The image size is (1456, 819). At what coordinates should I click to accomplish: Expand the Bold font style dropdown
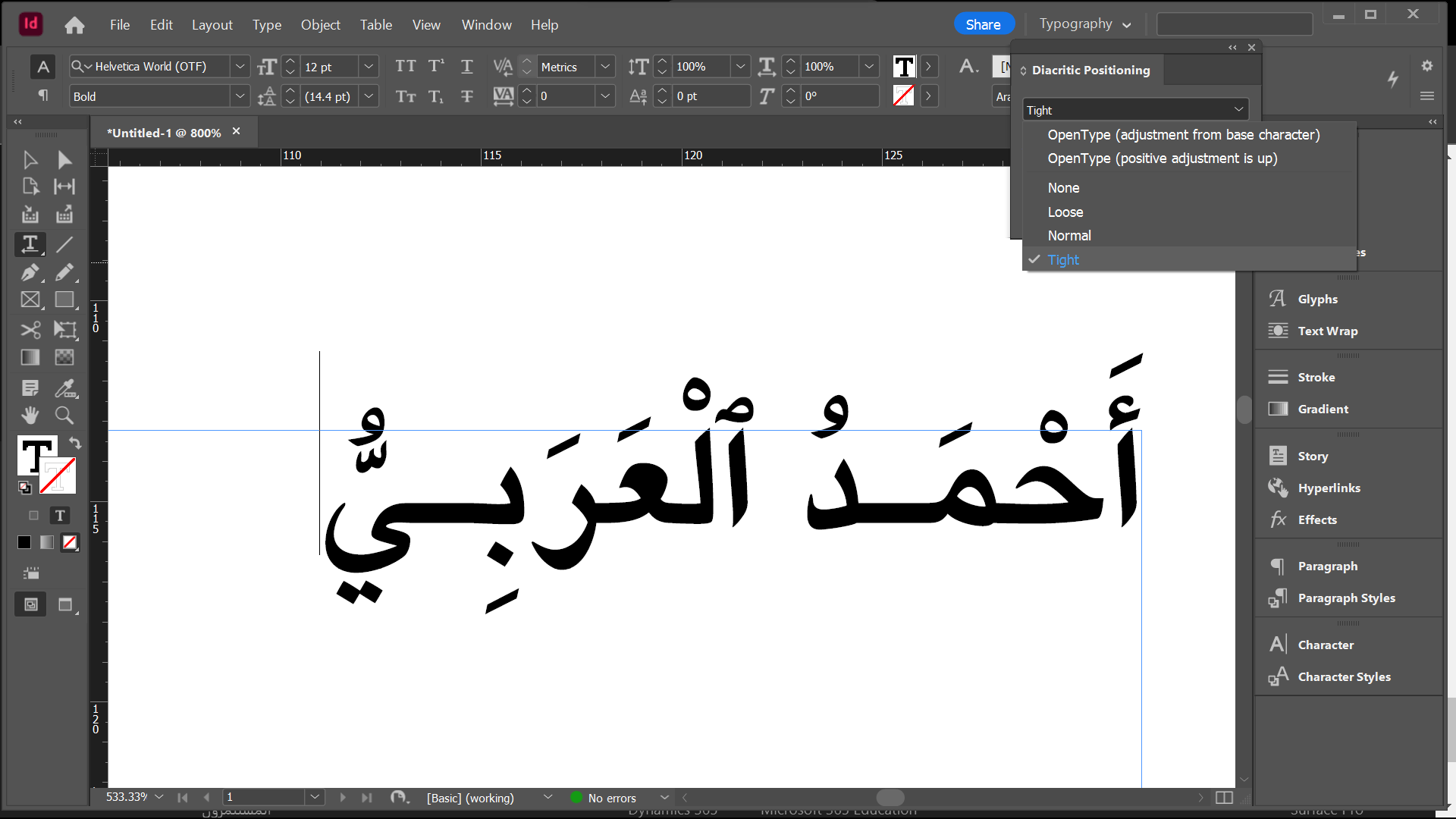(x=240, y=96)
